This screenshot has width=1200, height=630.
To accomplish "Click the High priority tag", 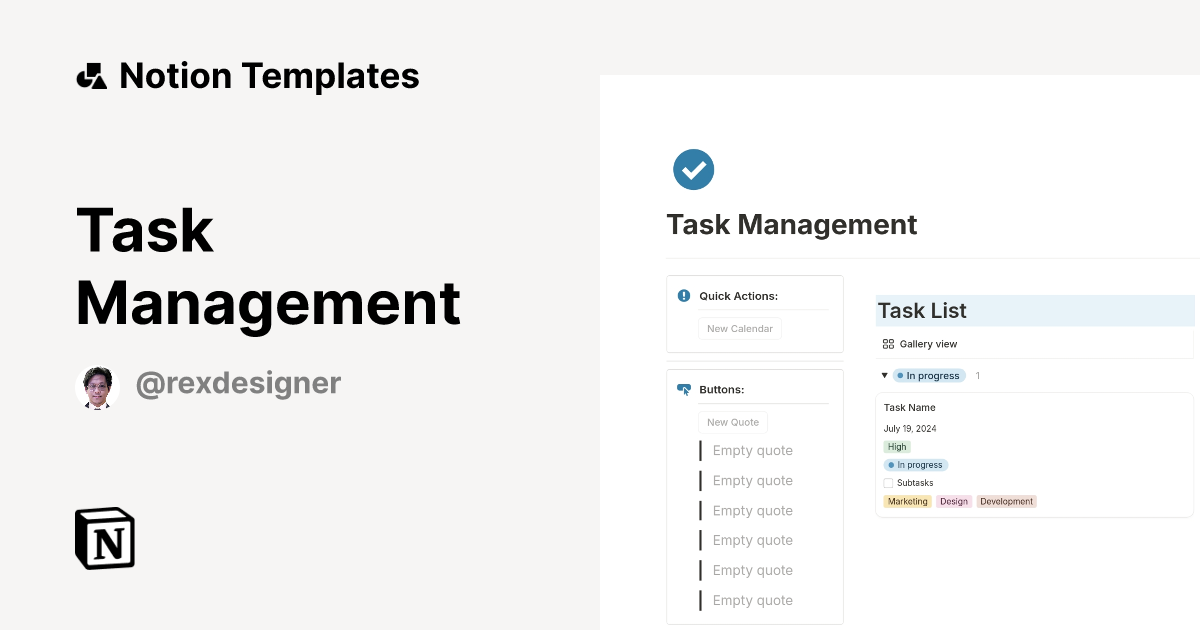I will point(896,446).
